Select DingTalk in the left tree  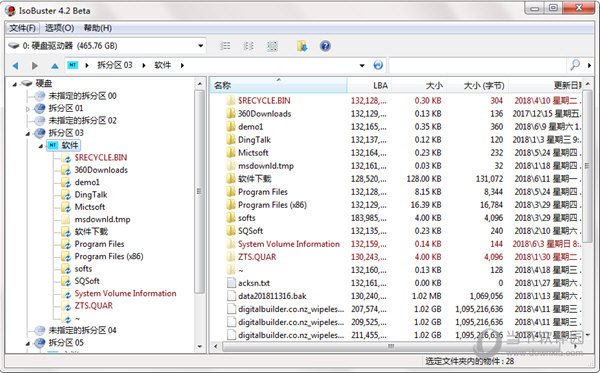[91, 195]
